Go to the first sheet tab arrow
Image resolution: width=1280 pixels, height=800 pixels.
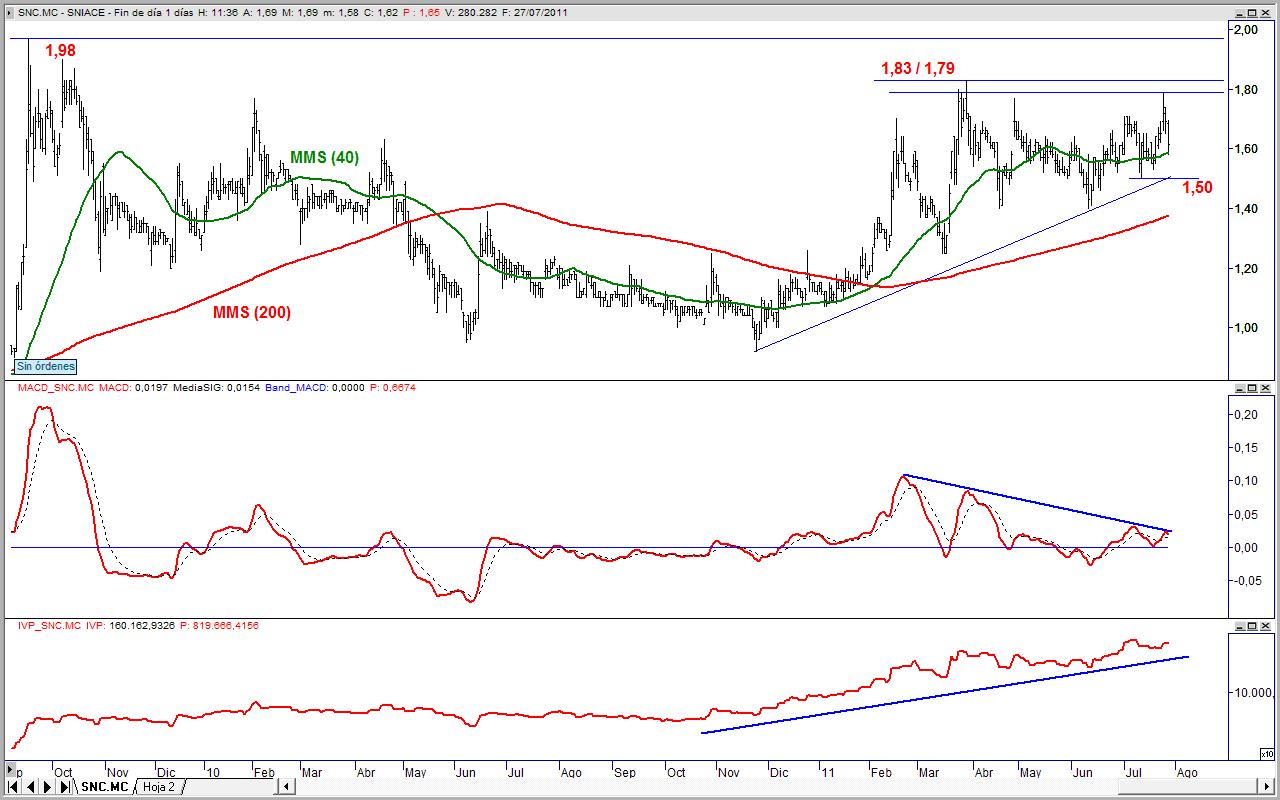[x=11, y=787]
